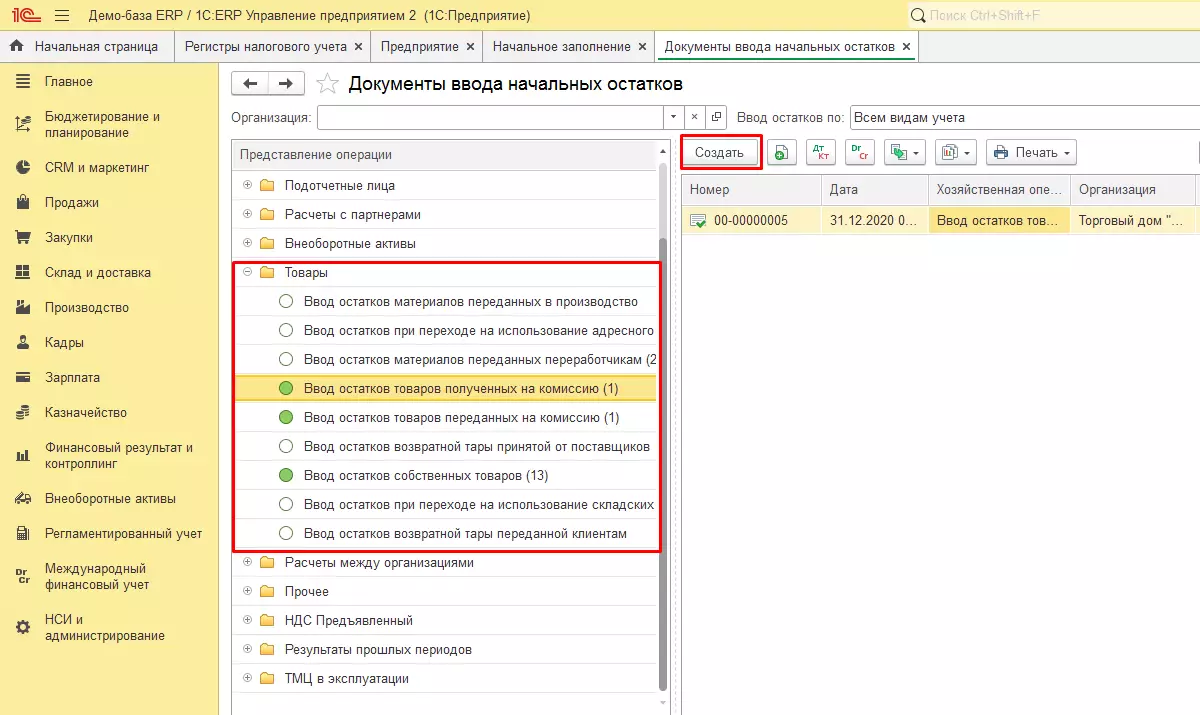
Task: Open the Дт/Кт postings icon
Action: click(822, 153)
